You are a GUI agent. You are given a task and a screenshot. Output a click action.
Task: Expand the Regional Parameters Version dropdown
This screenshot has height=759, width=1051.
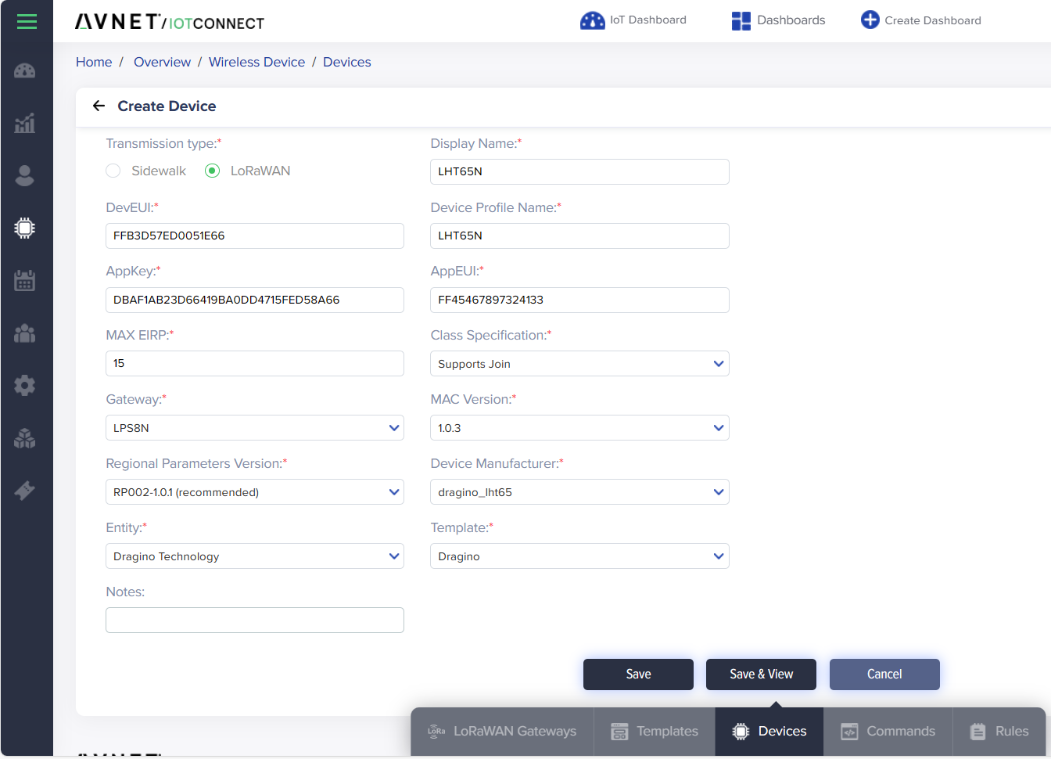(x=255, y=492)
